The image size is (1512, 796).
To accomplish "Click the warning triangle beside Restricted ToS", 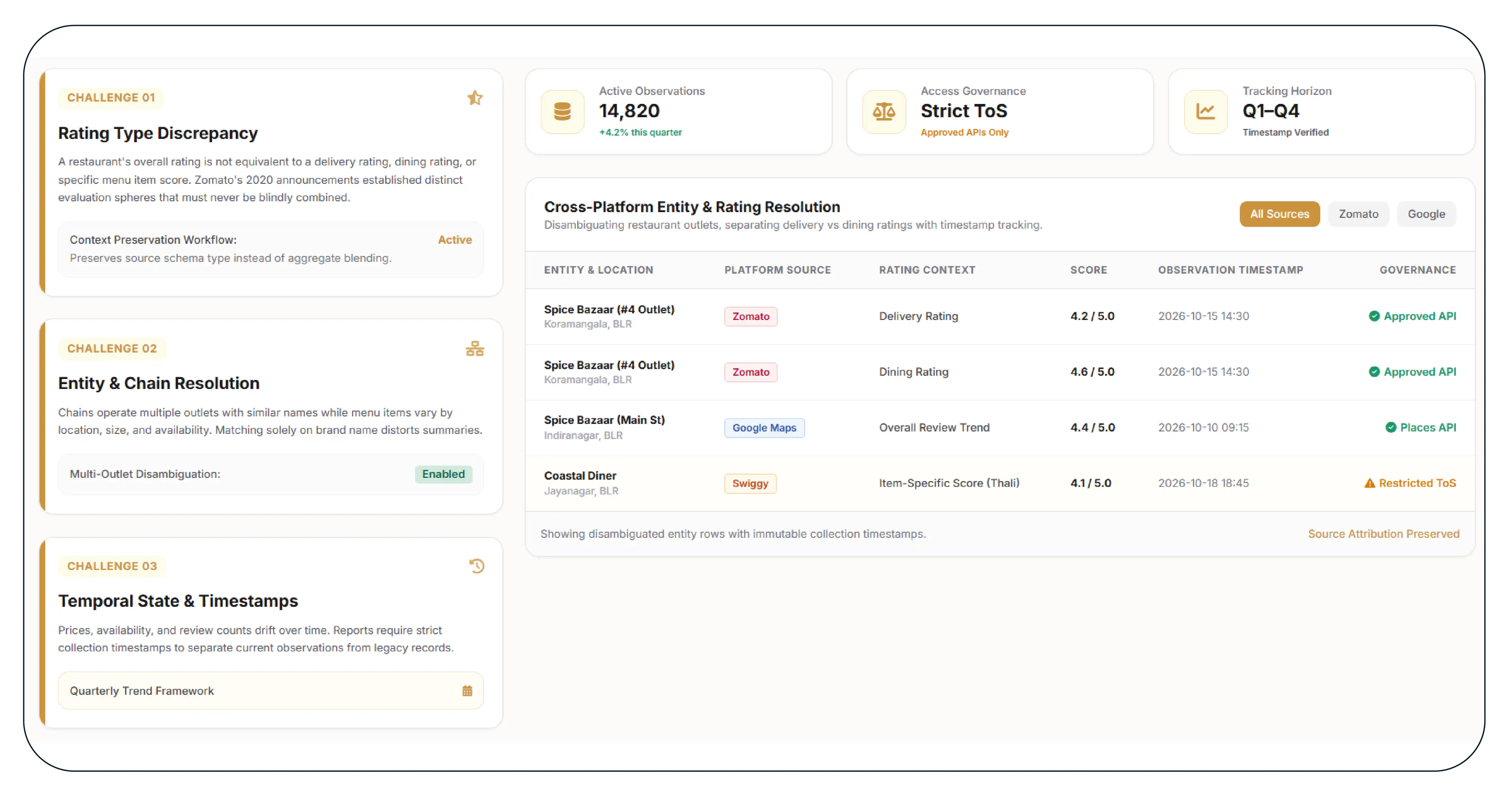I will click(1369, 483).
